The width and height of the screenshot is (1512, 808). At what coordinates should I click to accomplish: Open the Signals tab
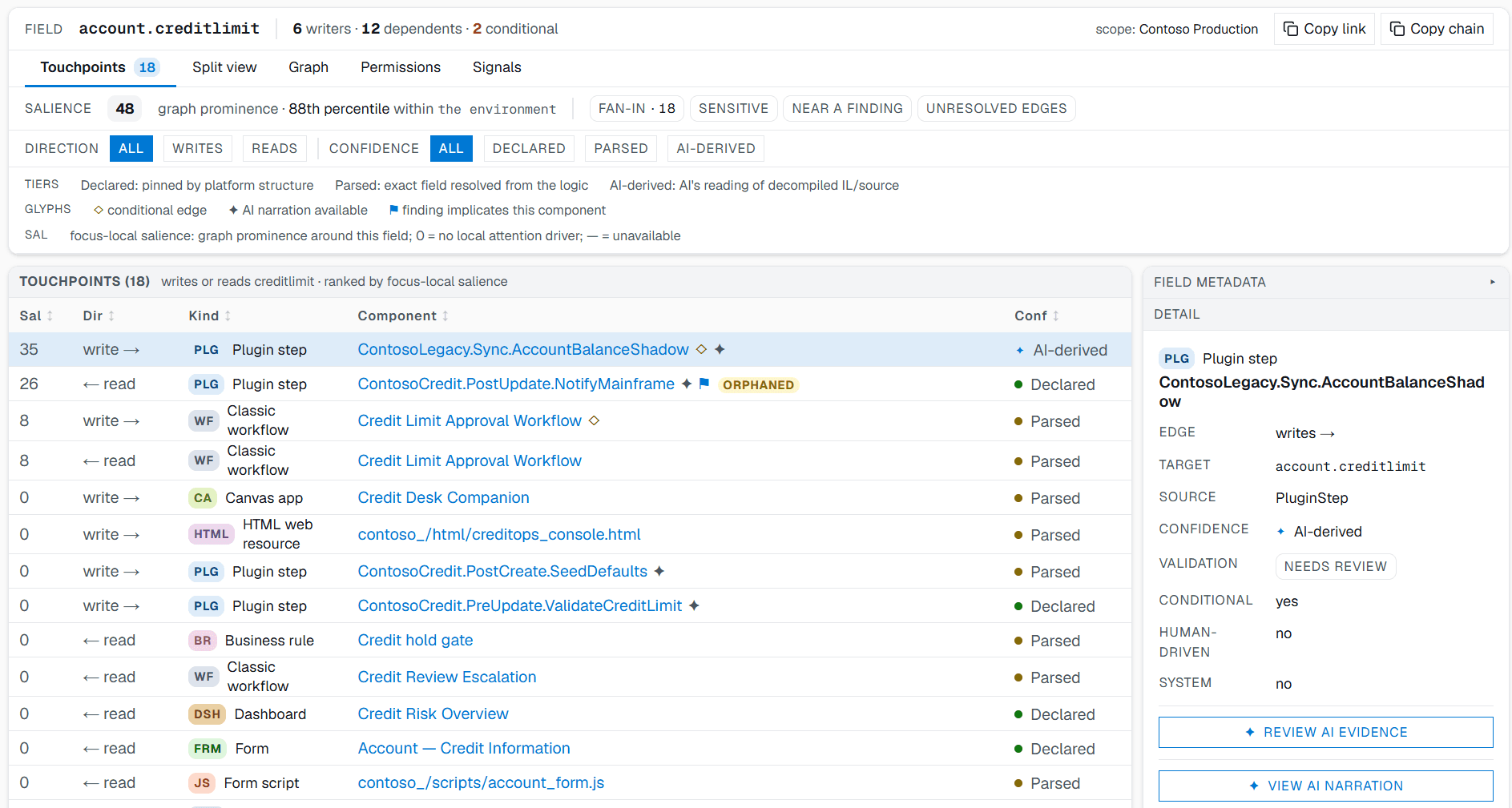click(x=497, y=67)
